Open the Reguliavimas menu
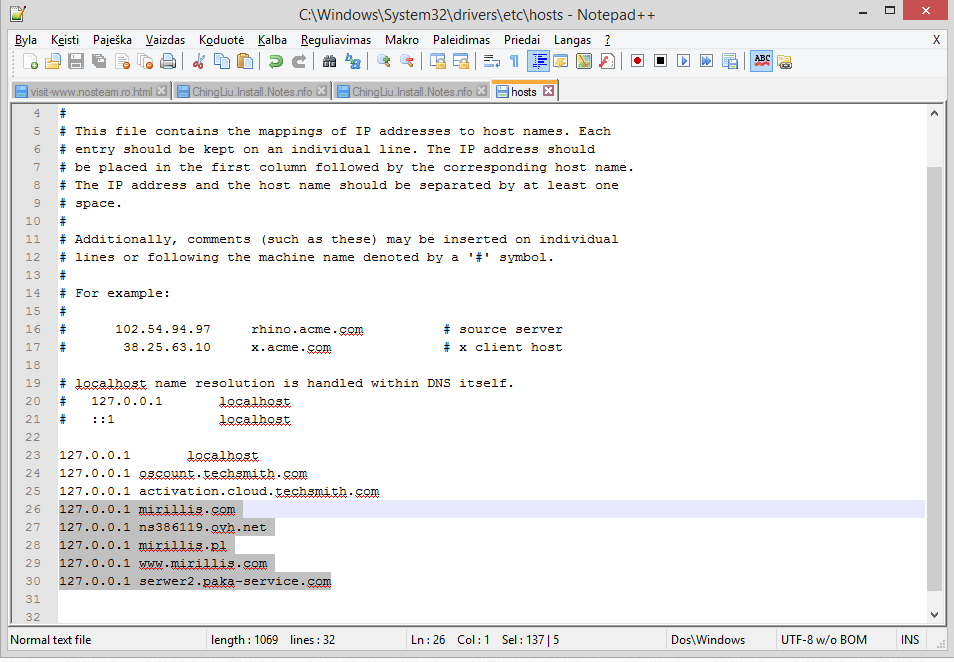Viewport: 954px width, 662px height. point(336,40)
